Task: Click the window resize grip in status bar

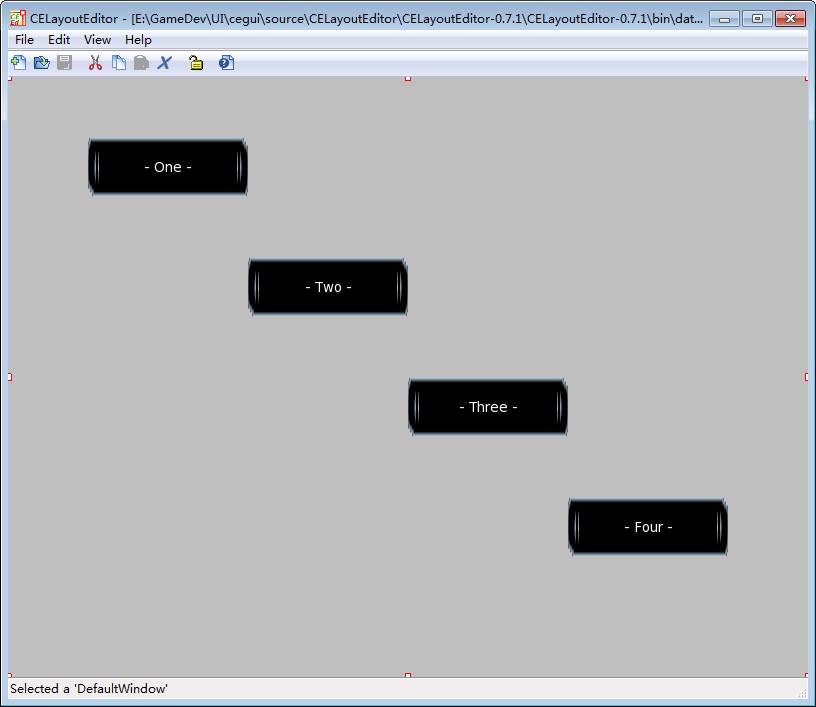Action: click(802, 693)
